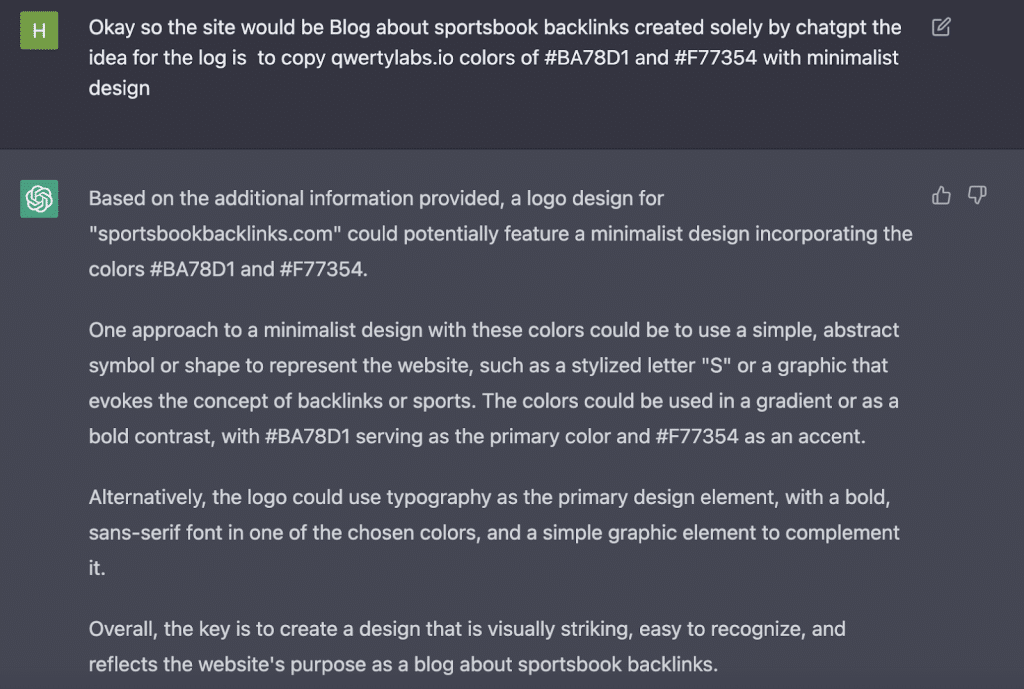
Task: Click the ChatGPT logo avatar
Action: [x=39, y=199]
